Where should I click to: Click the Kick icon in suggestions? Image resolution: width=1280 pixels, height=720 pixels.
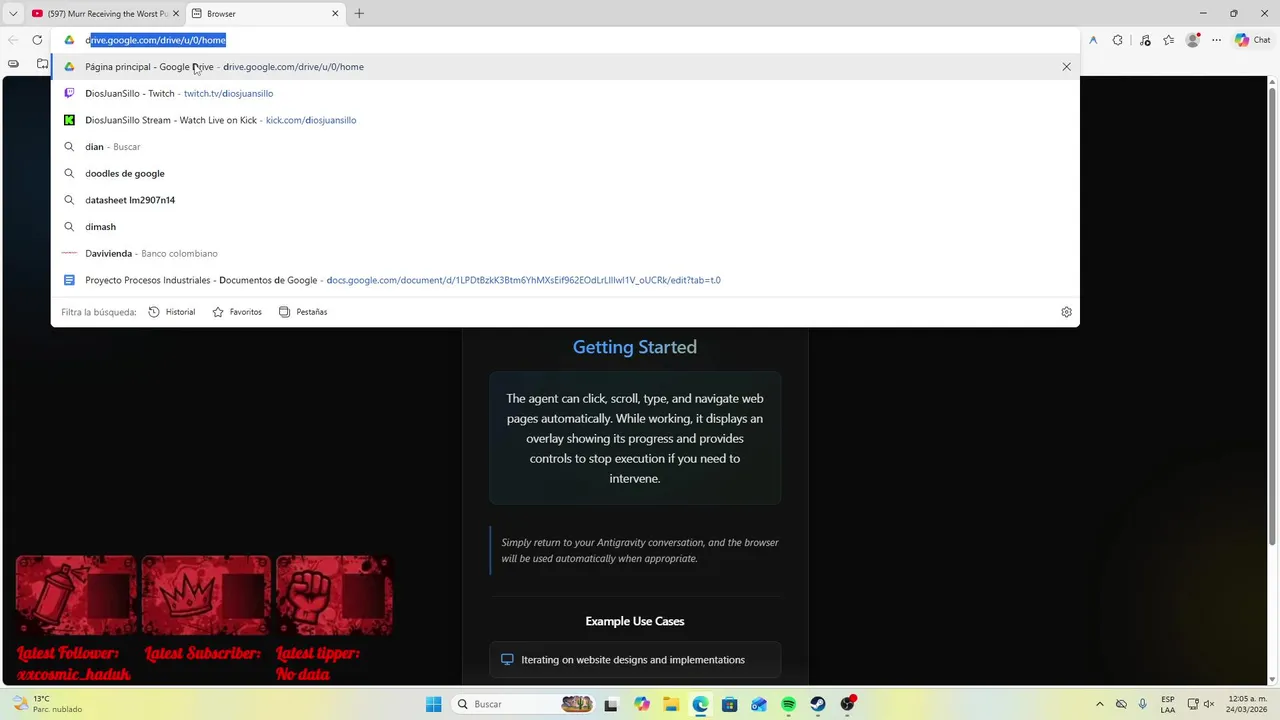click(x=69, y=120)
